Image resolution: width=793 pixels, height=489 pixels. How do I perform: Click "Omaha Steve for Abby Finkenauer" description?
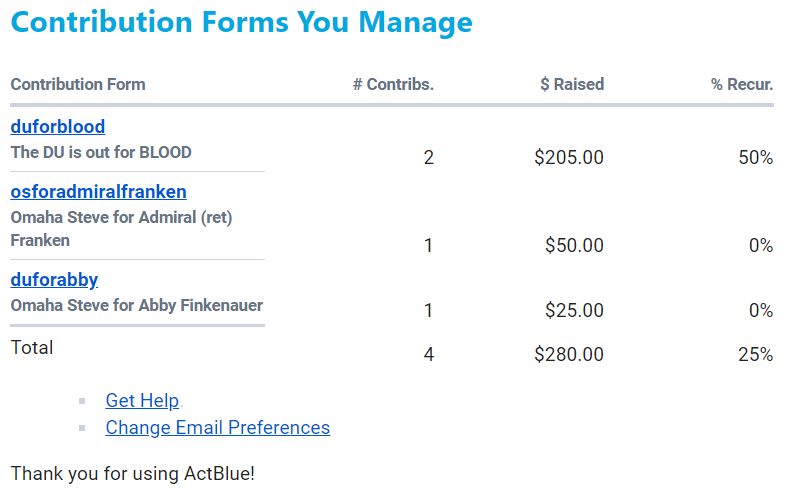pyautogui.click(x=137, y=305)
